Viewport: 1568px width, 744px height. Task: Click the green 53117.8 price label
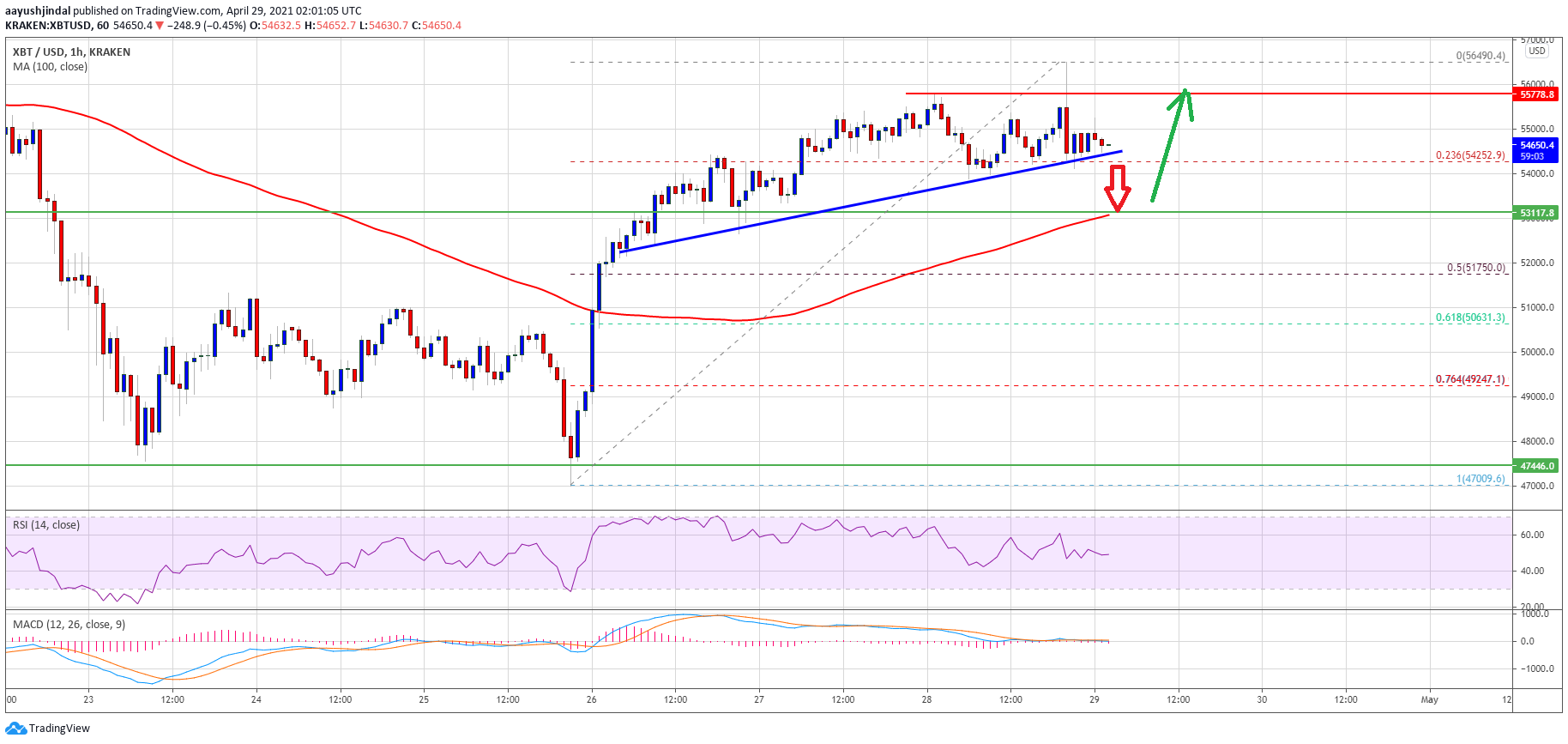1536,213
